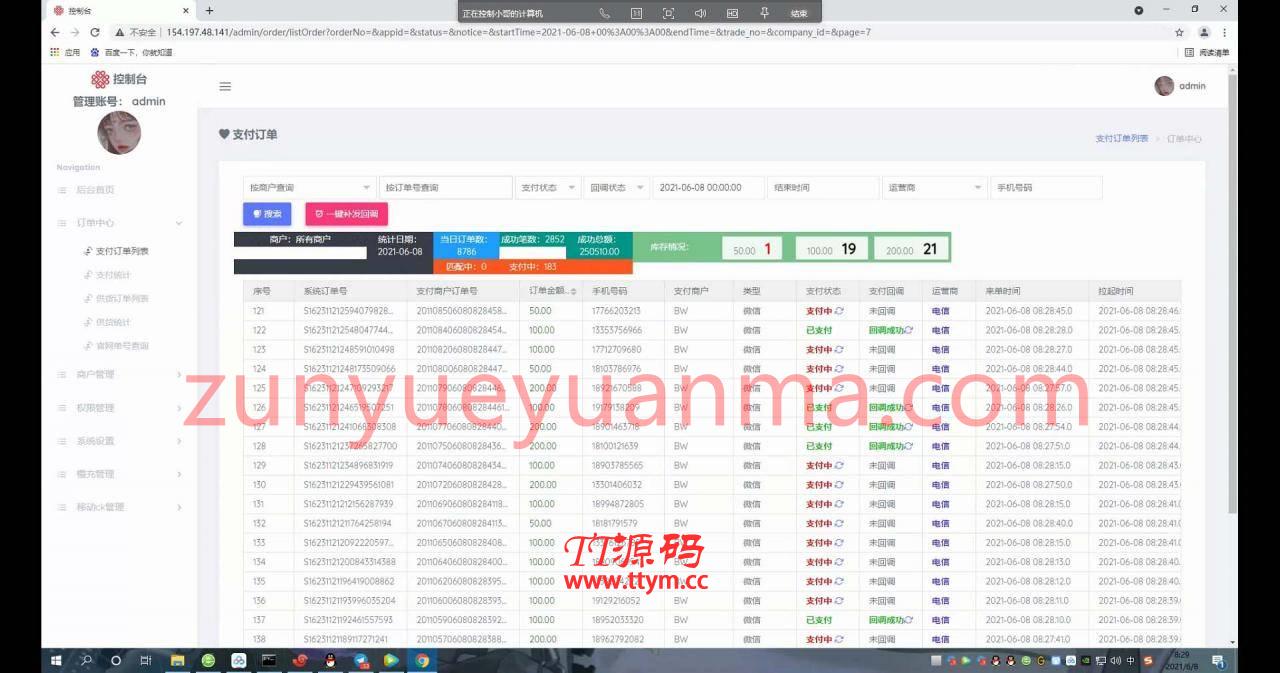The height and width of the screenshot is (673, 1280).
Task: Click the refresh icon in row 129 payment status
Action: (x=839, y=466)
